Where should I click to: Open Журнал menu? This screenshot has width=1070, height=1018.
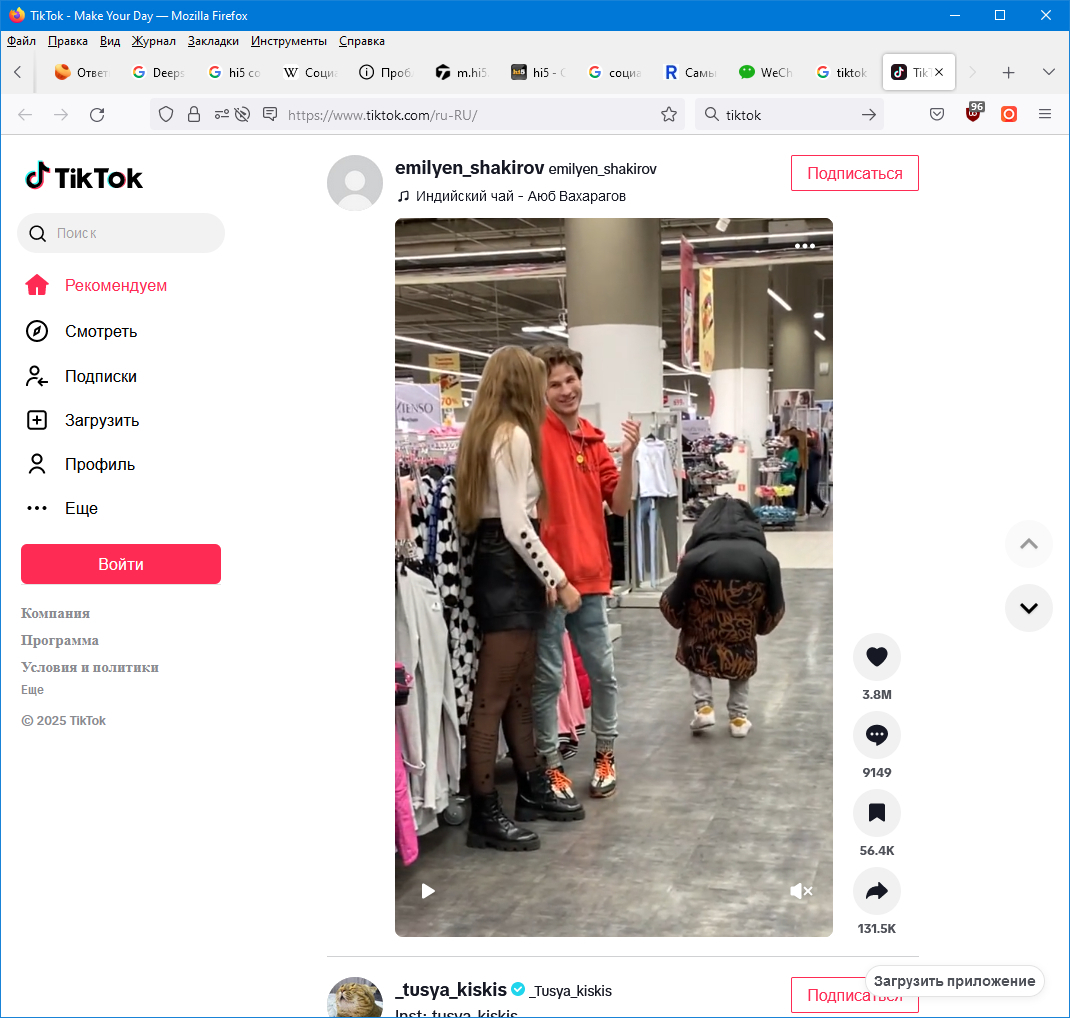click(154, 41)
